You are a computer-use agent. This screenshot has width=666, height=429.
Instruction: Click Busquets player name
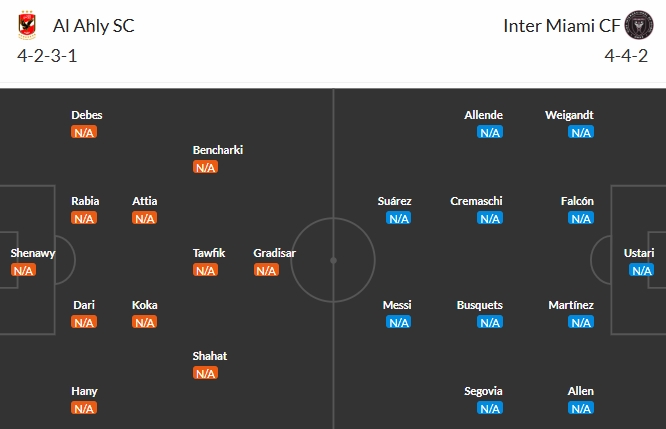[480, 305]
